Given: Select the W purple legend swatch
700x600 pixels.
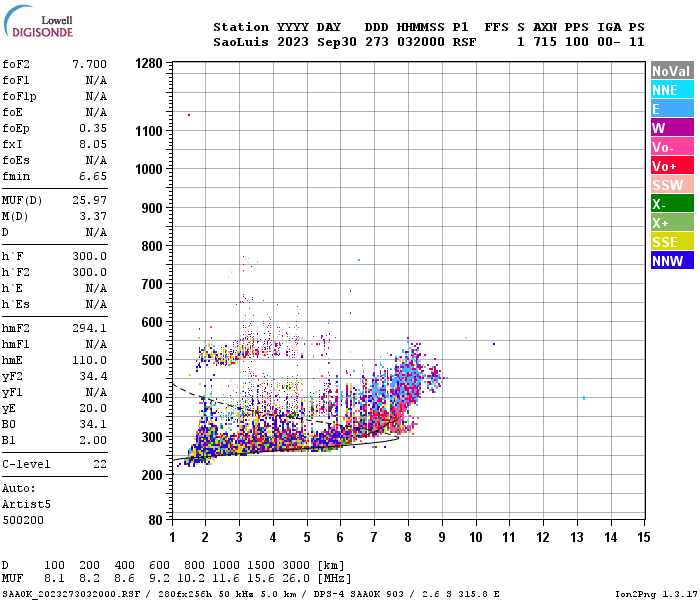Looking at the screenshot, I should pos(672,128).
